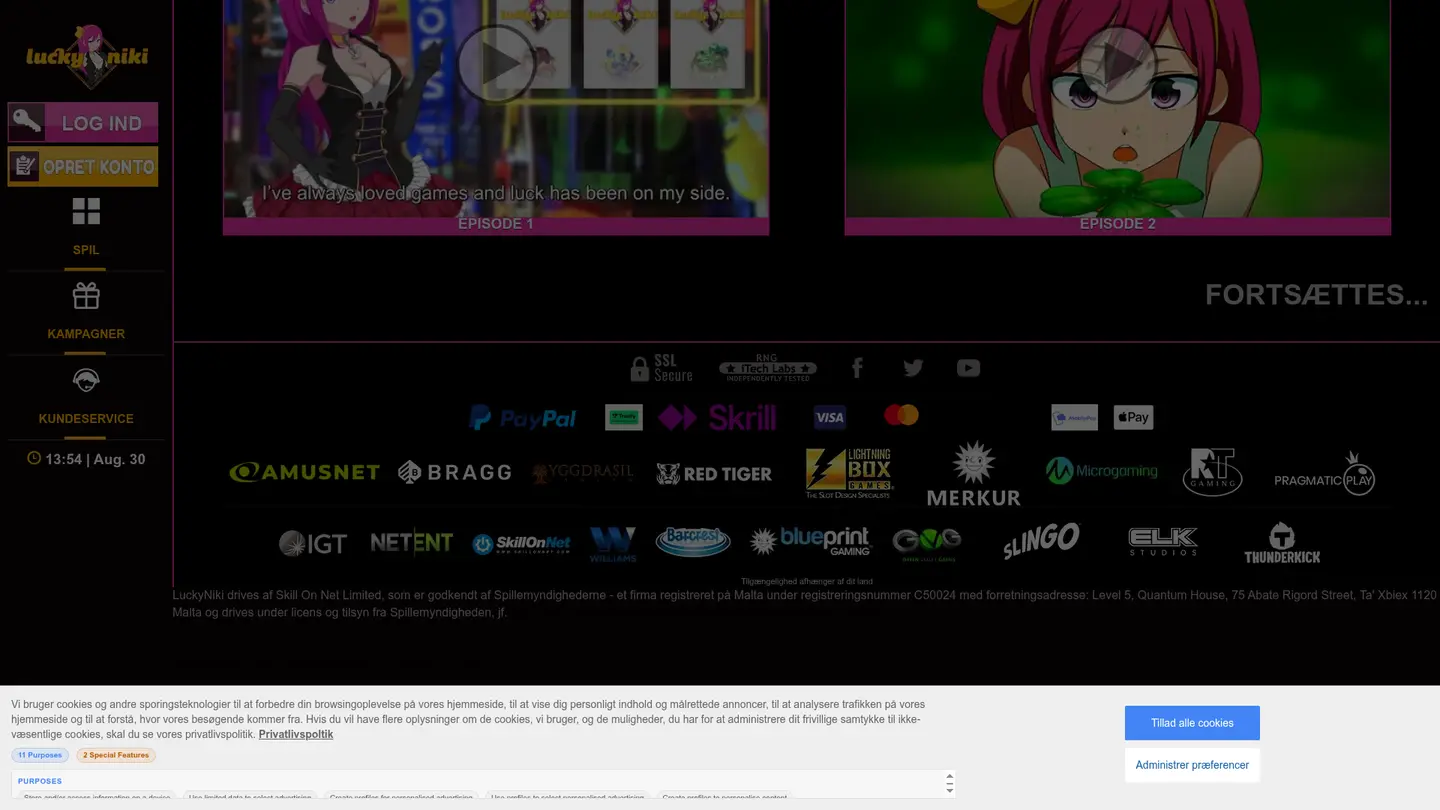Click the LuckyNiki logo
1440x810 pixels.
click(x=87, y=57)
